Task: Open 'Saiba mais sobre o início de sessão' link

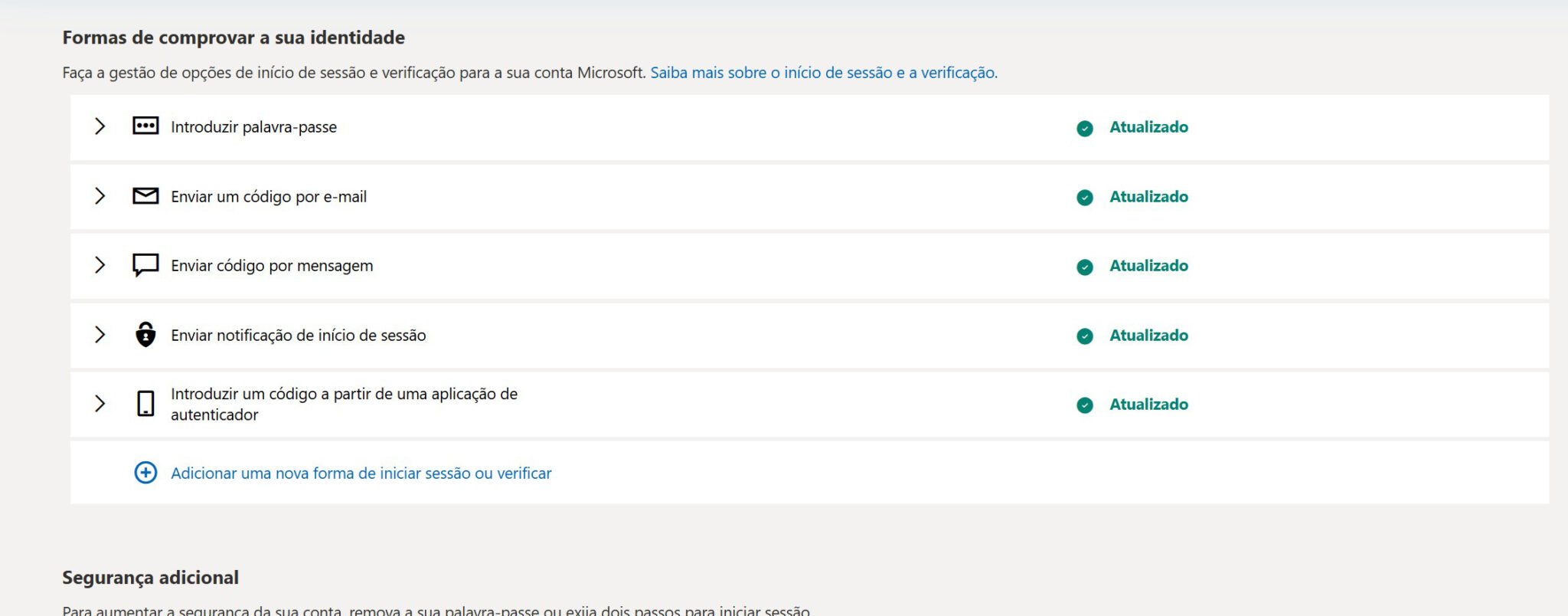Action: click(823, 73)
